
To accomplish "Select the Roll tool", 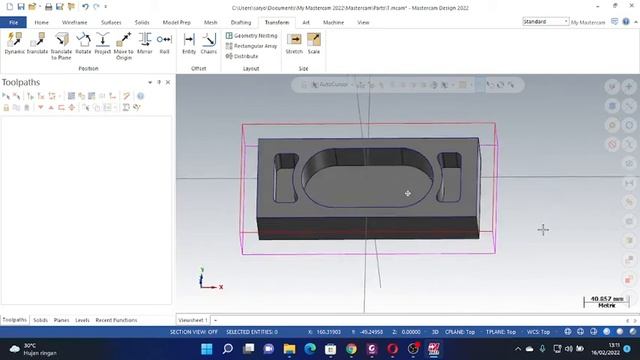I will click(164, 43).
